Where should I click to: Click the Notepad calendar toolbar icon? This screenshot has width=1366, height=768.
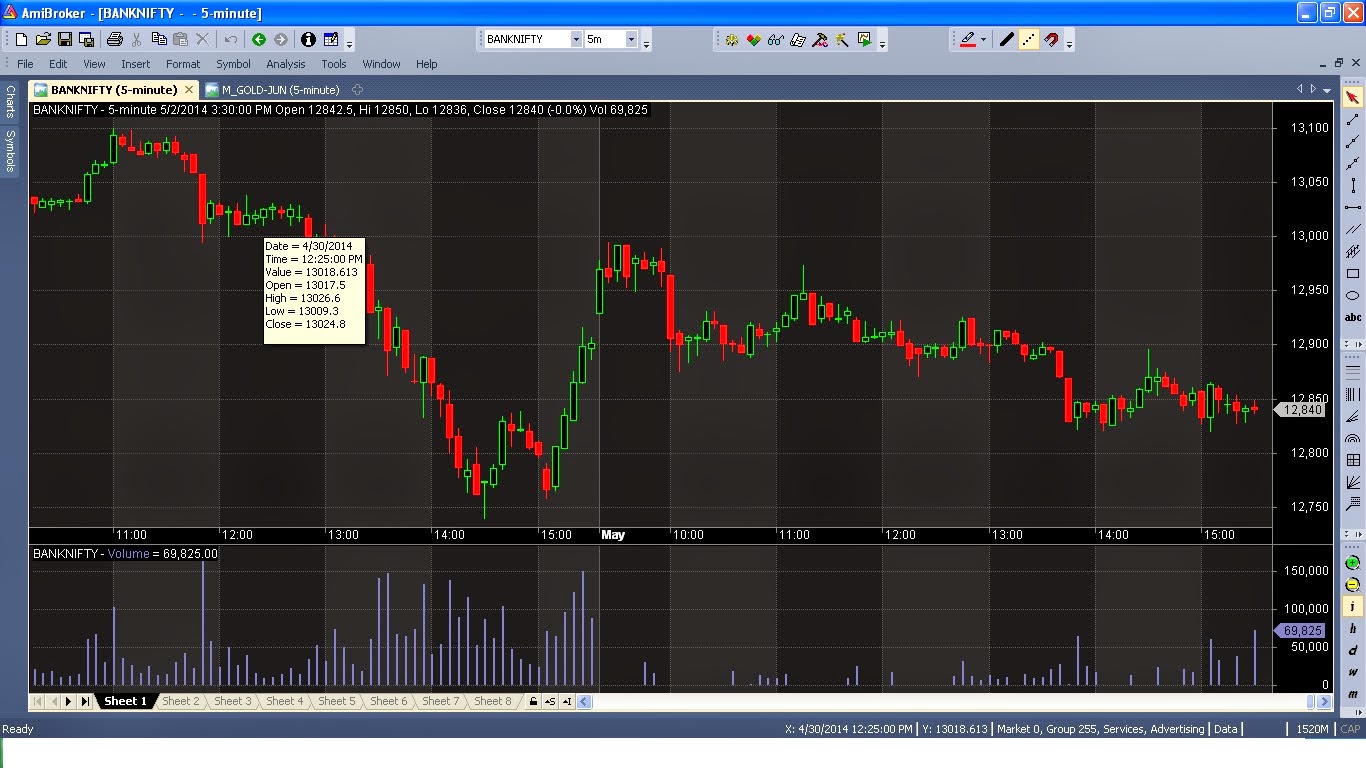(x=331, y=40)
